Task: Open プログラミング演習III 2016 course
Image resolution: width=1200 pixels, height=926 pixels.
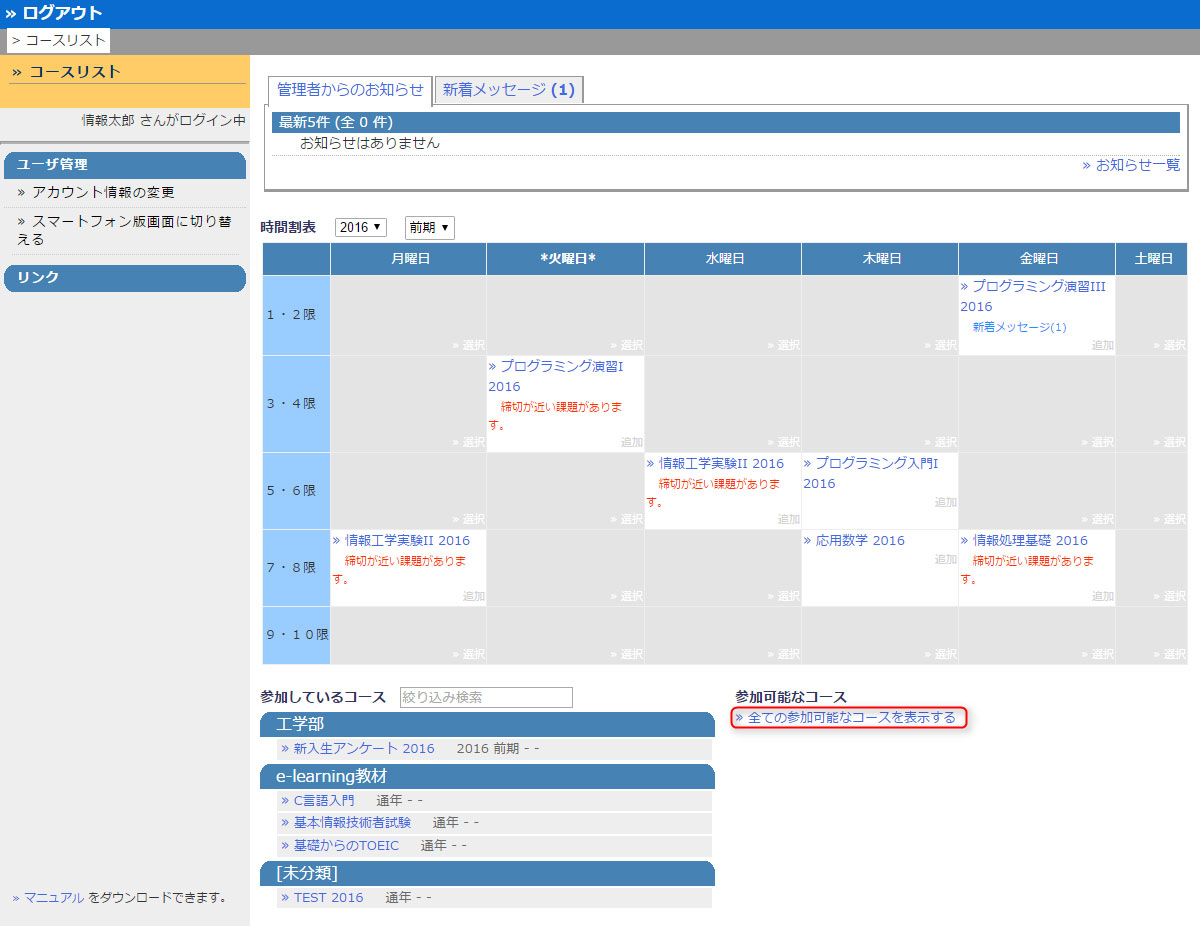Action: coord(1038,286)
